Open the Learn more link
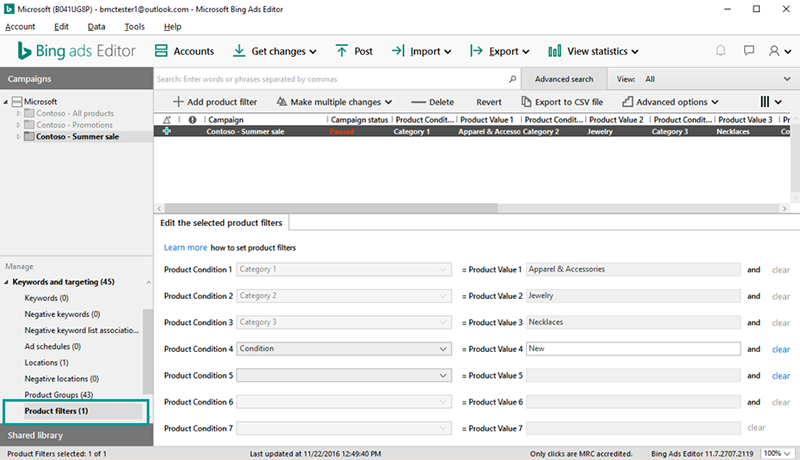800x460 pixels. (x=185, y=248)
